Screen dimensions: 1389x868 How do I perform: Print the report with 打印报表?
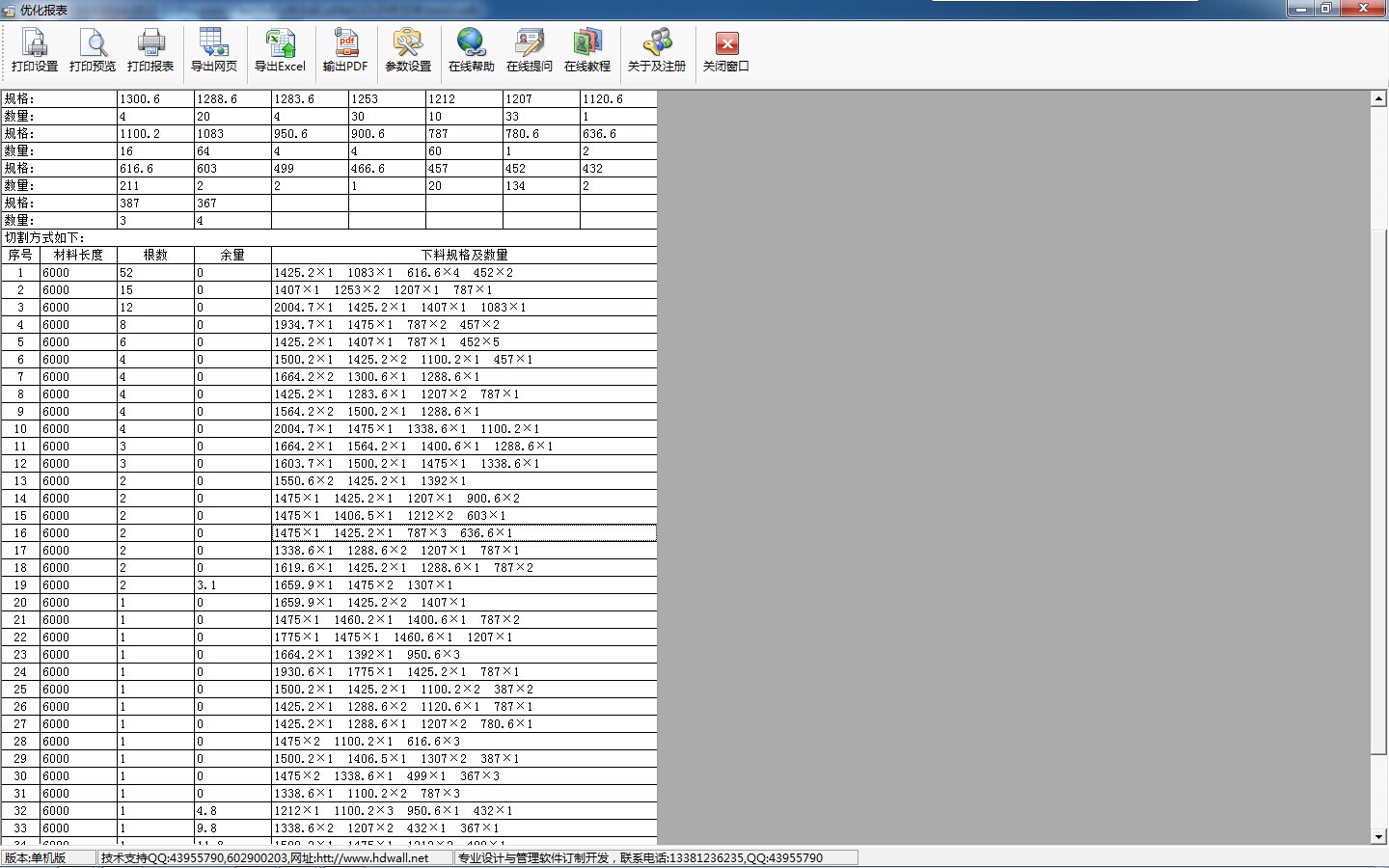(x=150, y=50)
